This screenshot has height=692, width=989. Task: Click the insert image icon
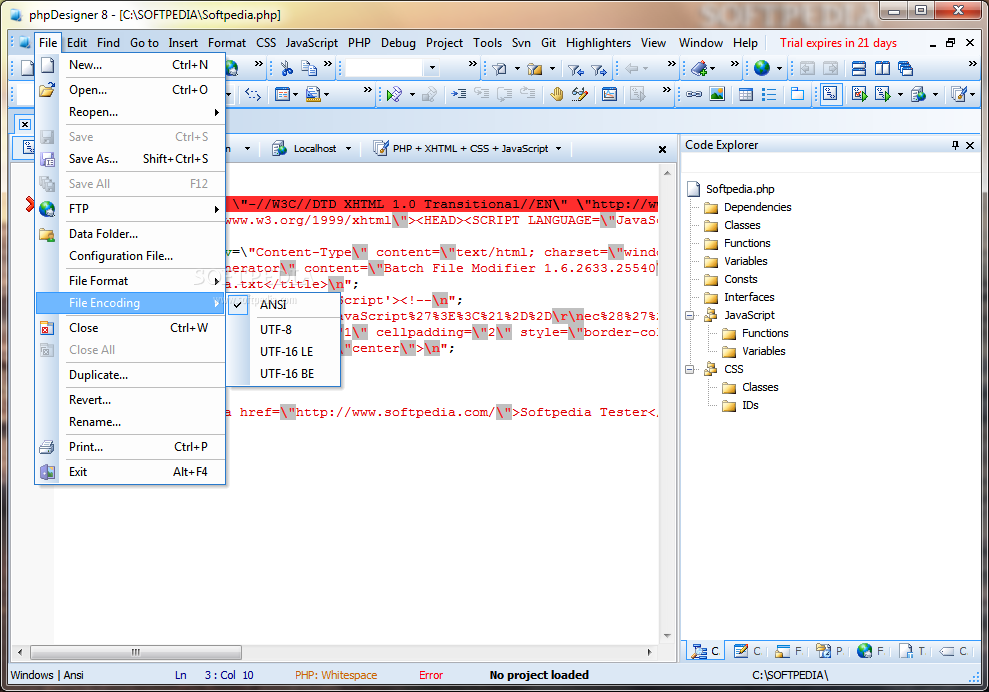[717, 95]
